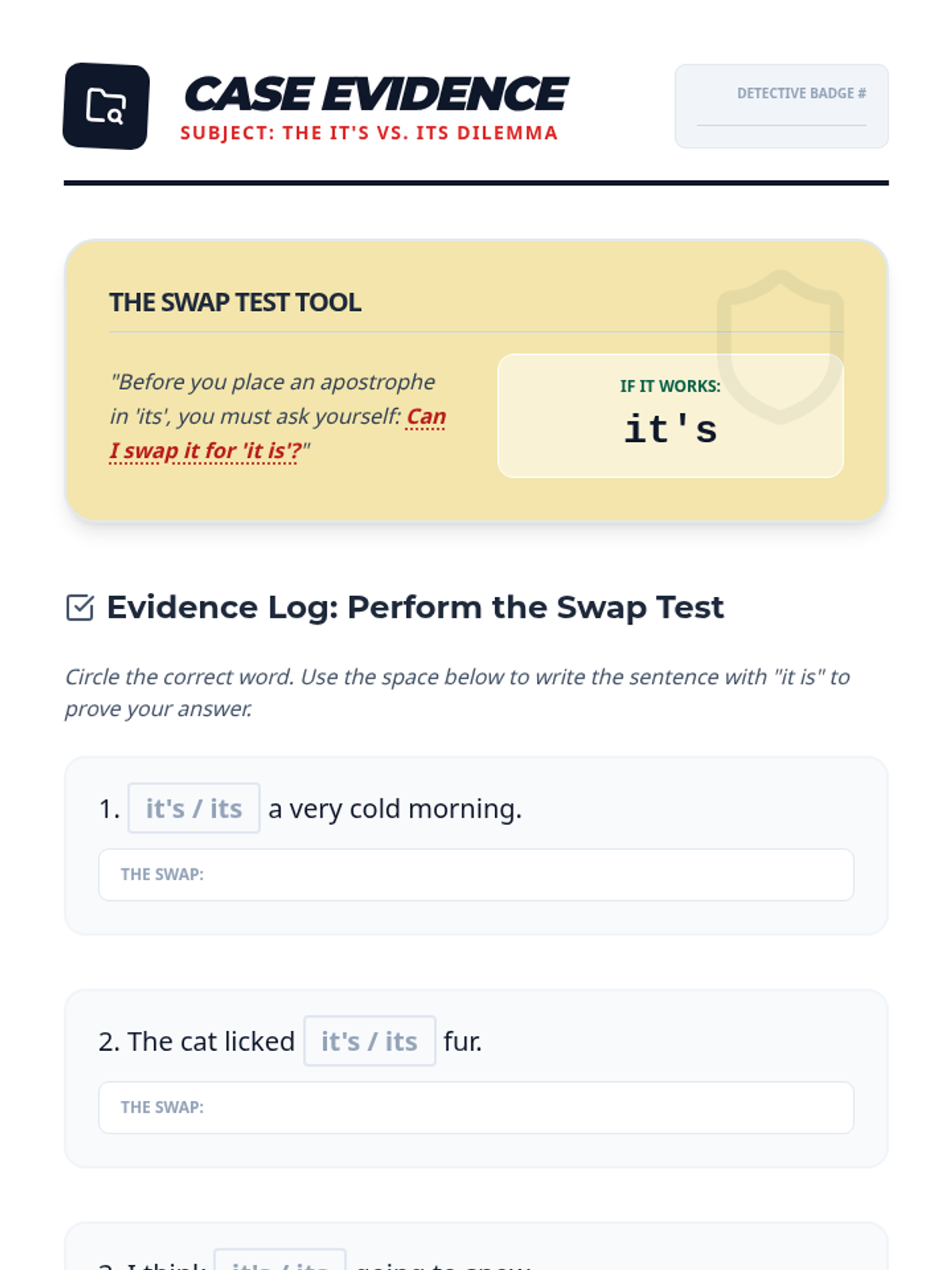This screenshot has height=1270, width=952.
Task: Select the it's / its choice in question 1
Action: pyautogui.click(x=194, y=808)
